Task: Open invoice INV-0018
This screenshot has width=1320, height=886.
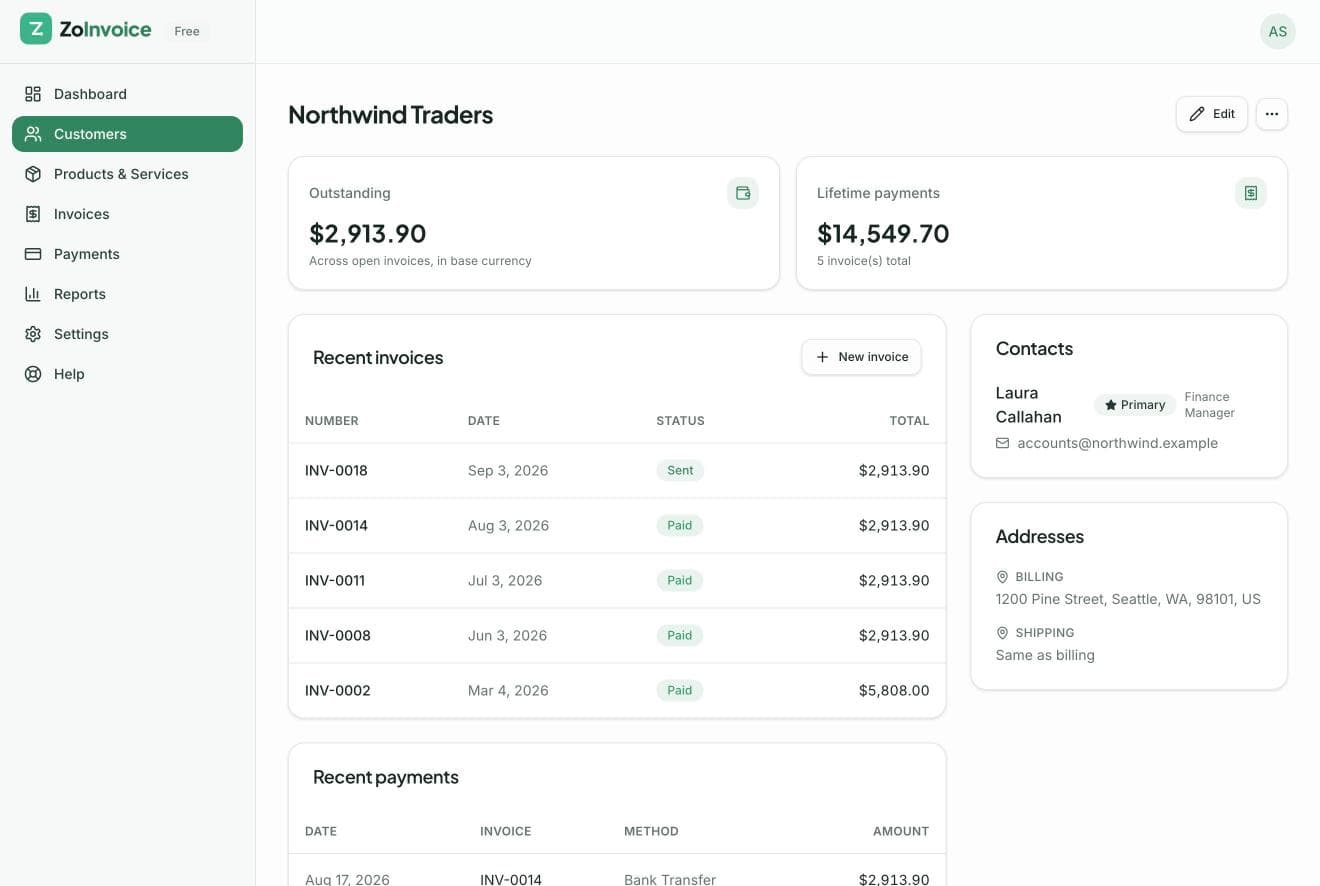Action: point(336,470)
